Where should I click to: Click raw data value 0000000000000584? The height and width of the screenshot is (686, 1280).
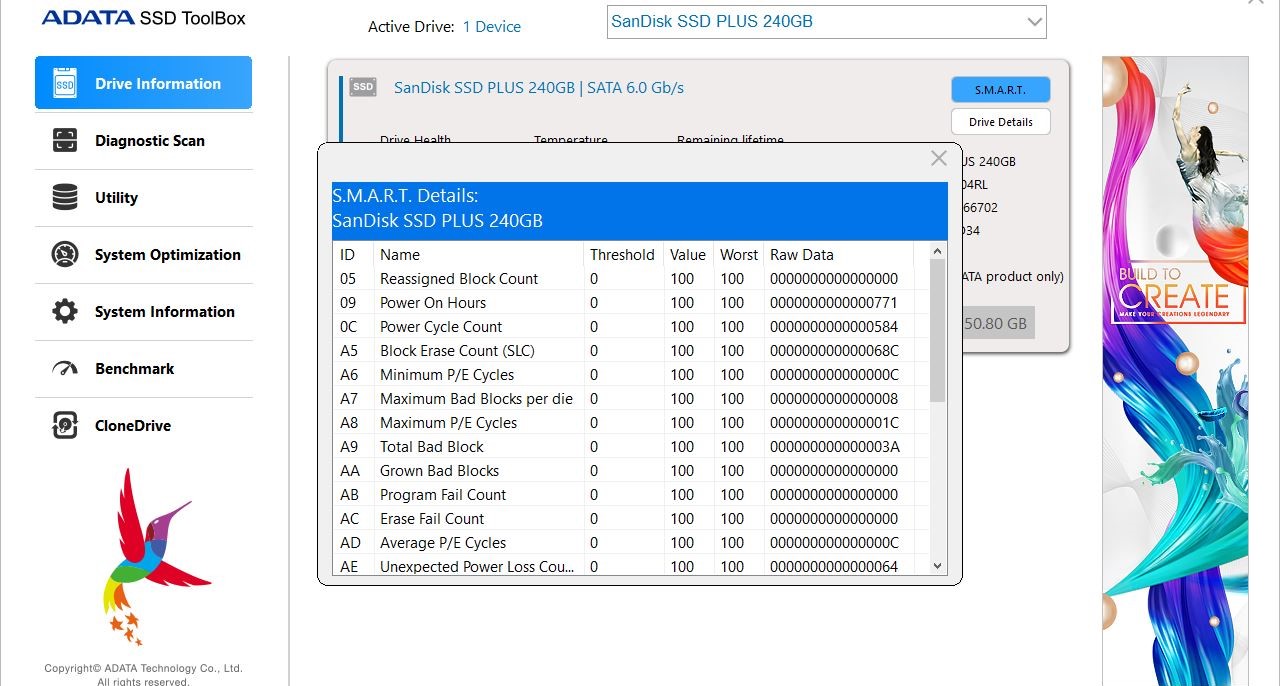(834, 327)
